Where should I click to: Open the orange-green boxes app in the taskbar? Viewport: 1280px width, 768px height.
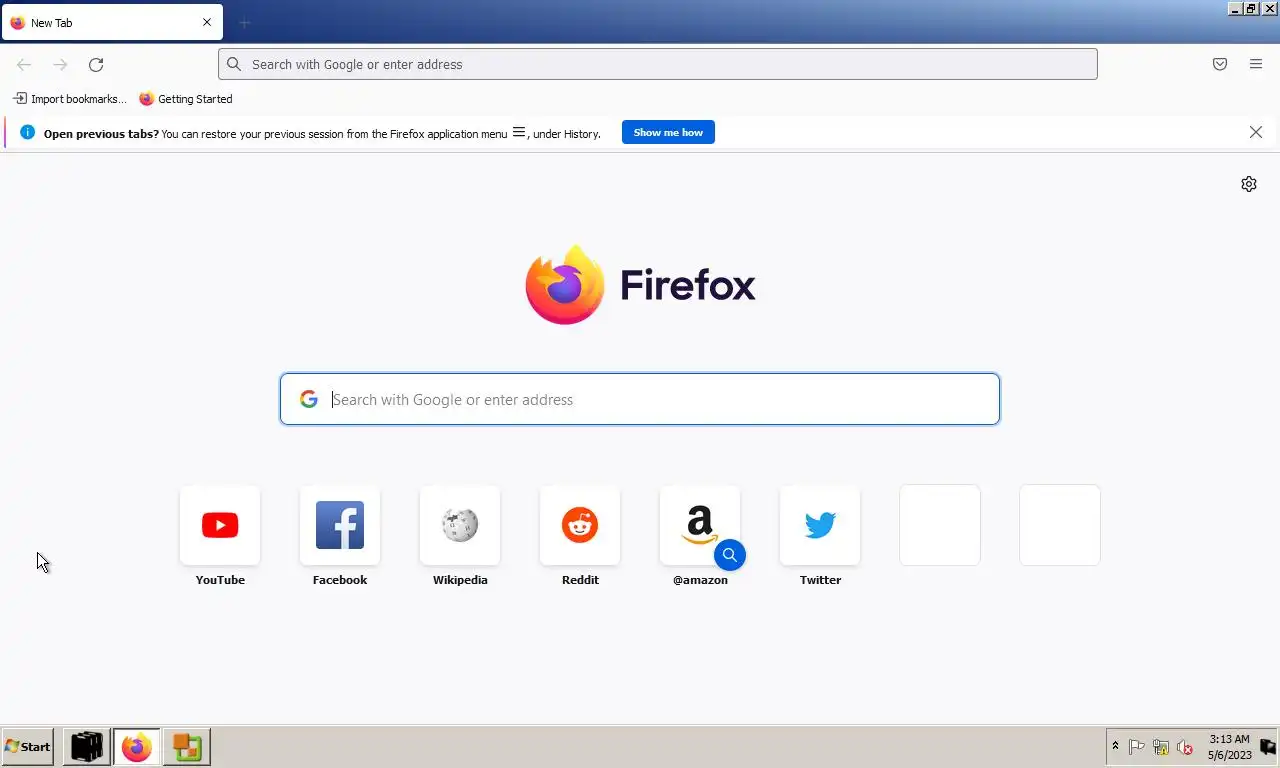(x=187, y=747)
